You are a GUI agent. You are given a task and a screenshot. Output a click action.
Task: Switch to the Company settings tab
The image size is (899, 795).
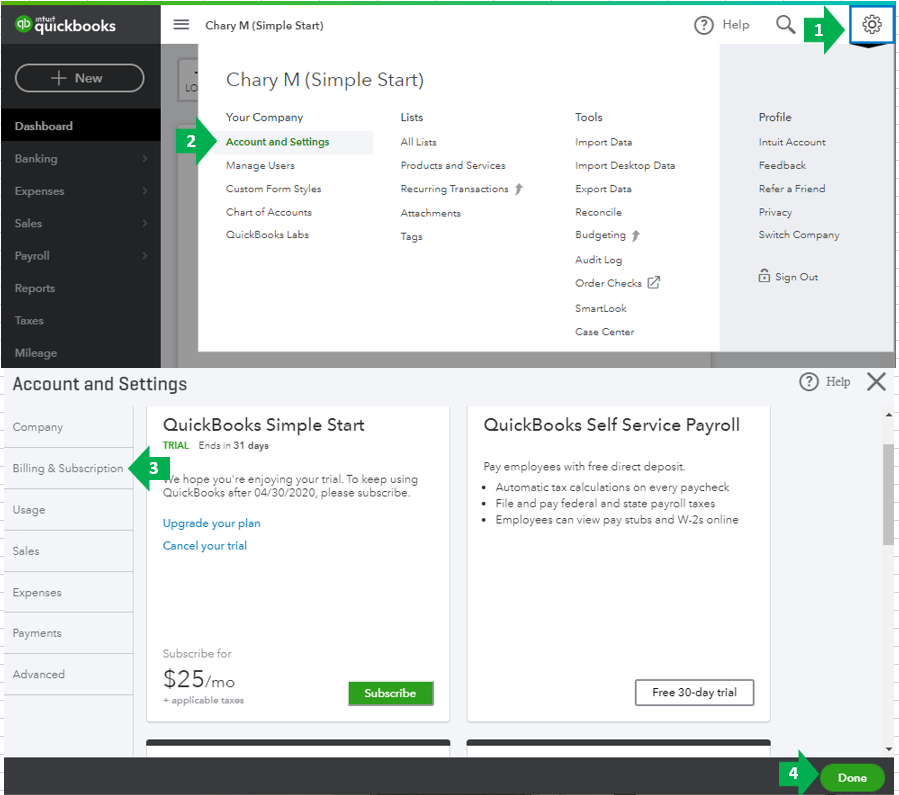click(x=69, y=427)
